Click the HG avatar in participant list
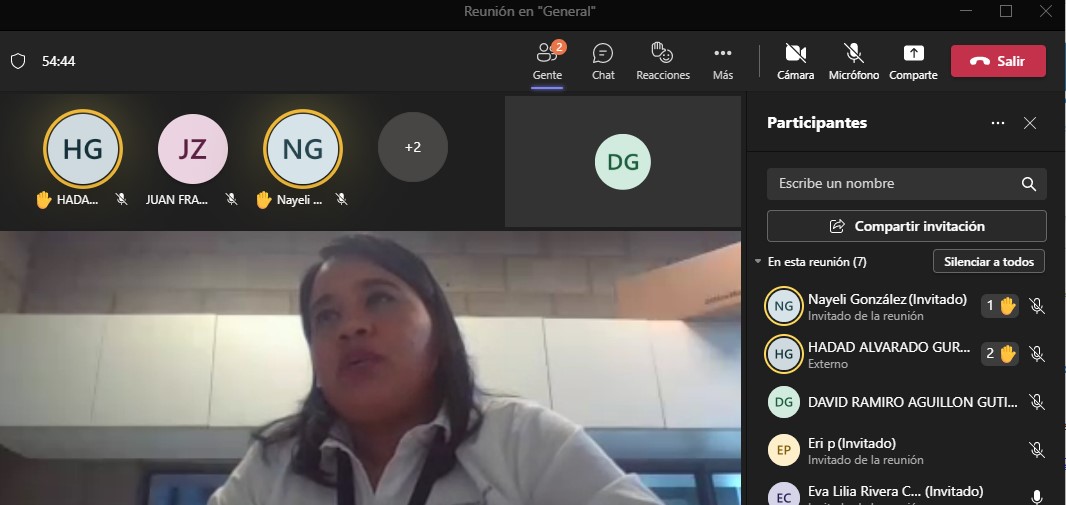1066x505 pixels. 784,354
